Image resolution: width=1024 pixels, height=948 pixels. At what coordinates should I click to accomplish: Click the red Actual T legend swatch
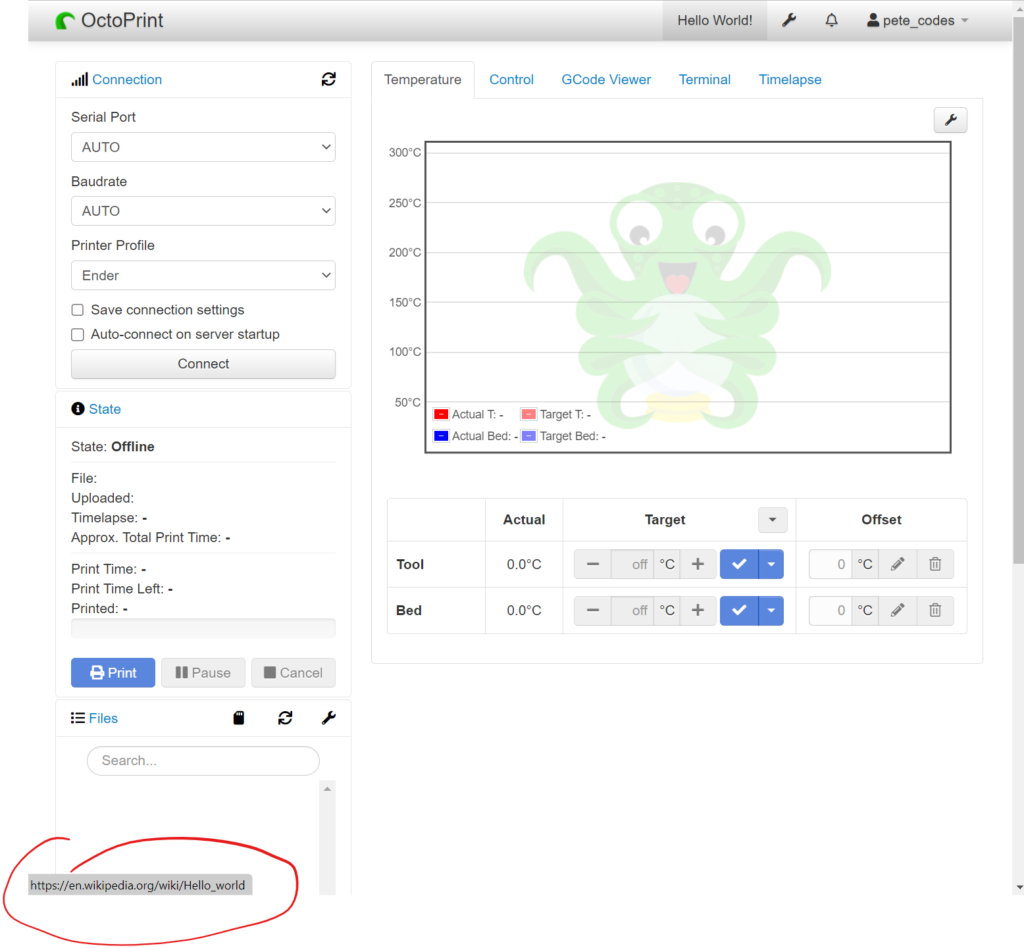[441, 414]
